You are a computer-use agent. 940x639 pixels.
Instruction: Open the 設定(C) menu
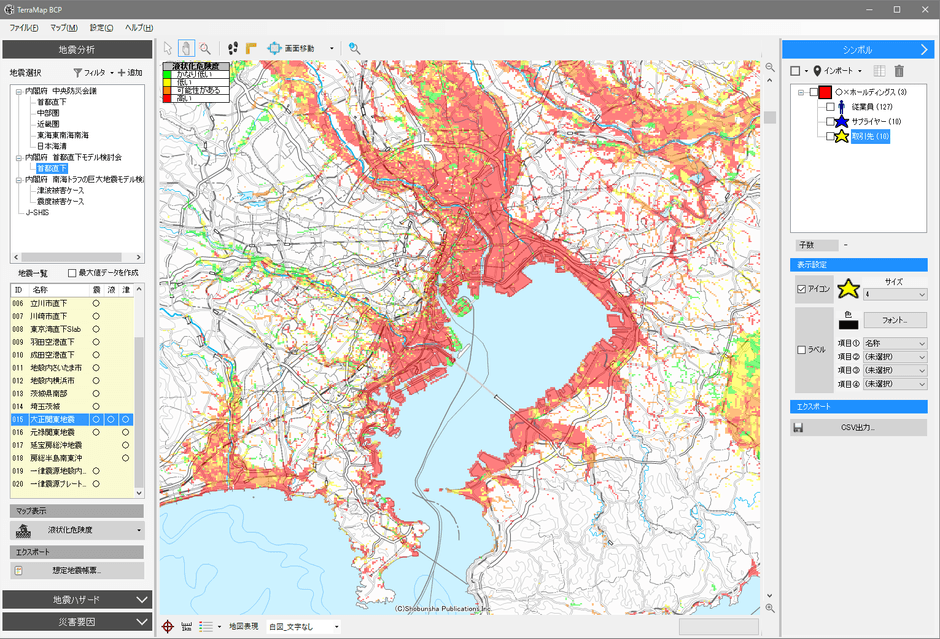102,27
